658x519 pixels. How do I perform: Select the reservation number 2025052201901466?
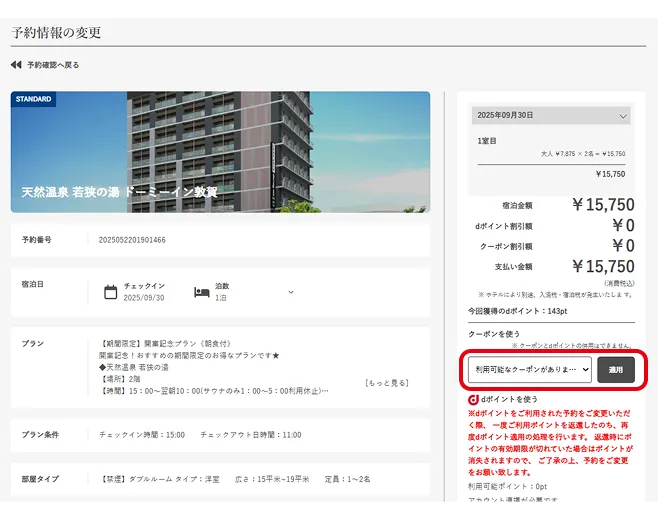132,240
